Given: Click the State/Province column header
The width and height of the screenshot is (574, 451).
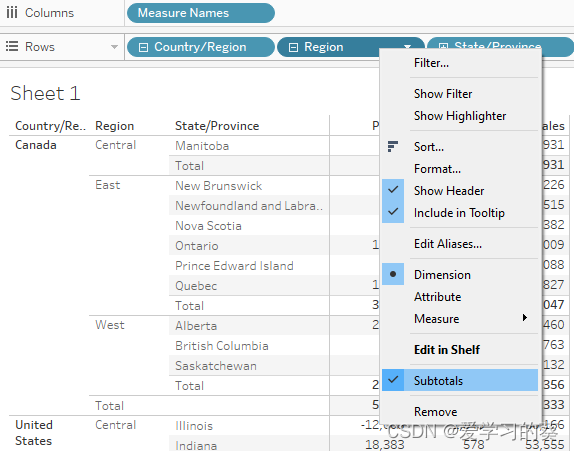Looking at the screenshot, I should [217, 126].
